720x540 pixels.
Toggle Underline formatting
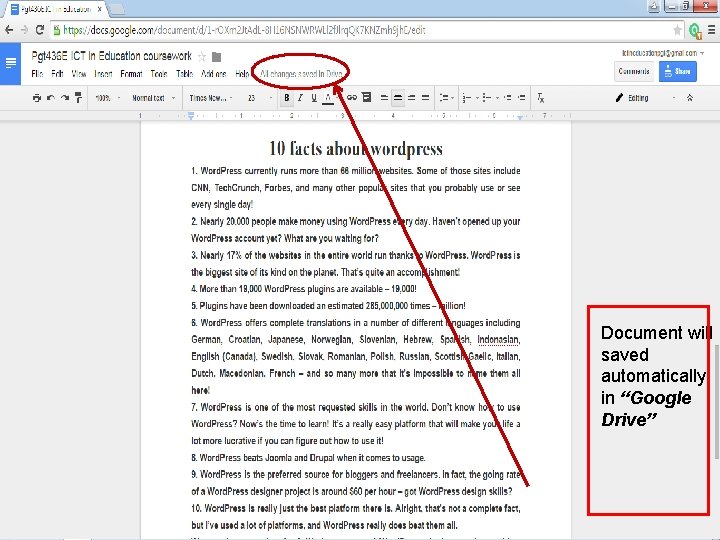pyautogui.click(x=314, y=98)
